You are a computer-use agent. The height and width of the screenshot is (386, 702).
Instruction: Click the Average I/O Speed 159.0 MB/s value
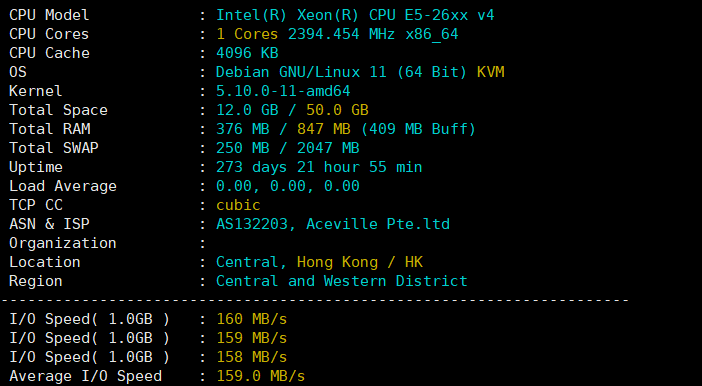(x=261, y=376)
